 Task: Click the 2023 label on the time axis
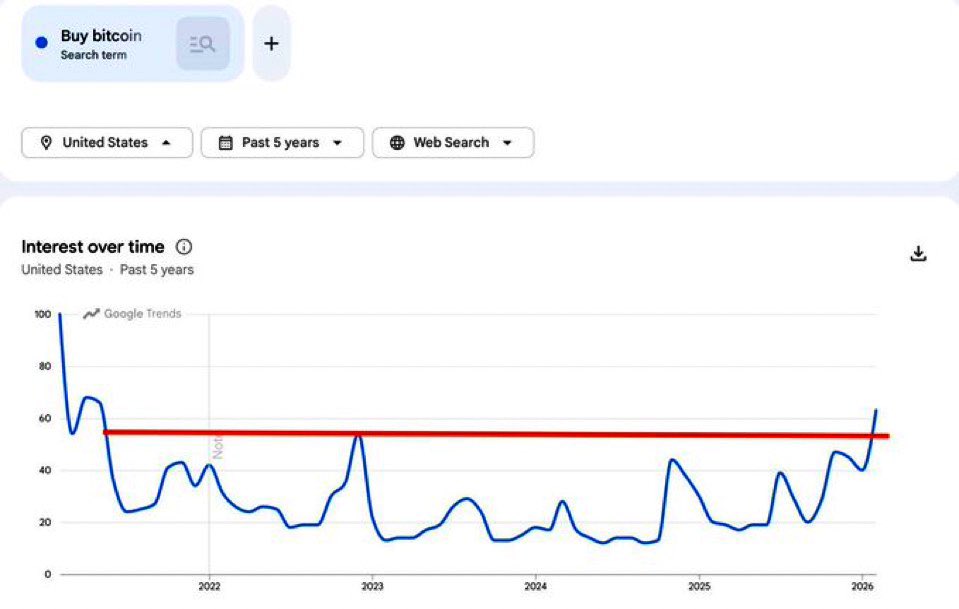(x=372, y=585)
